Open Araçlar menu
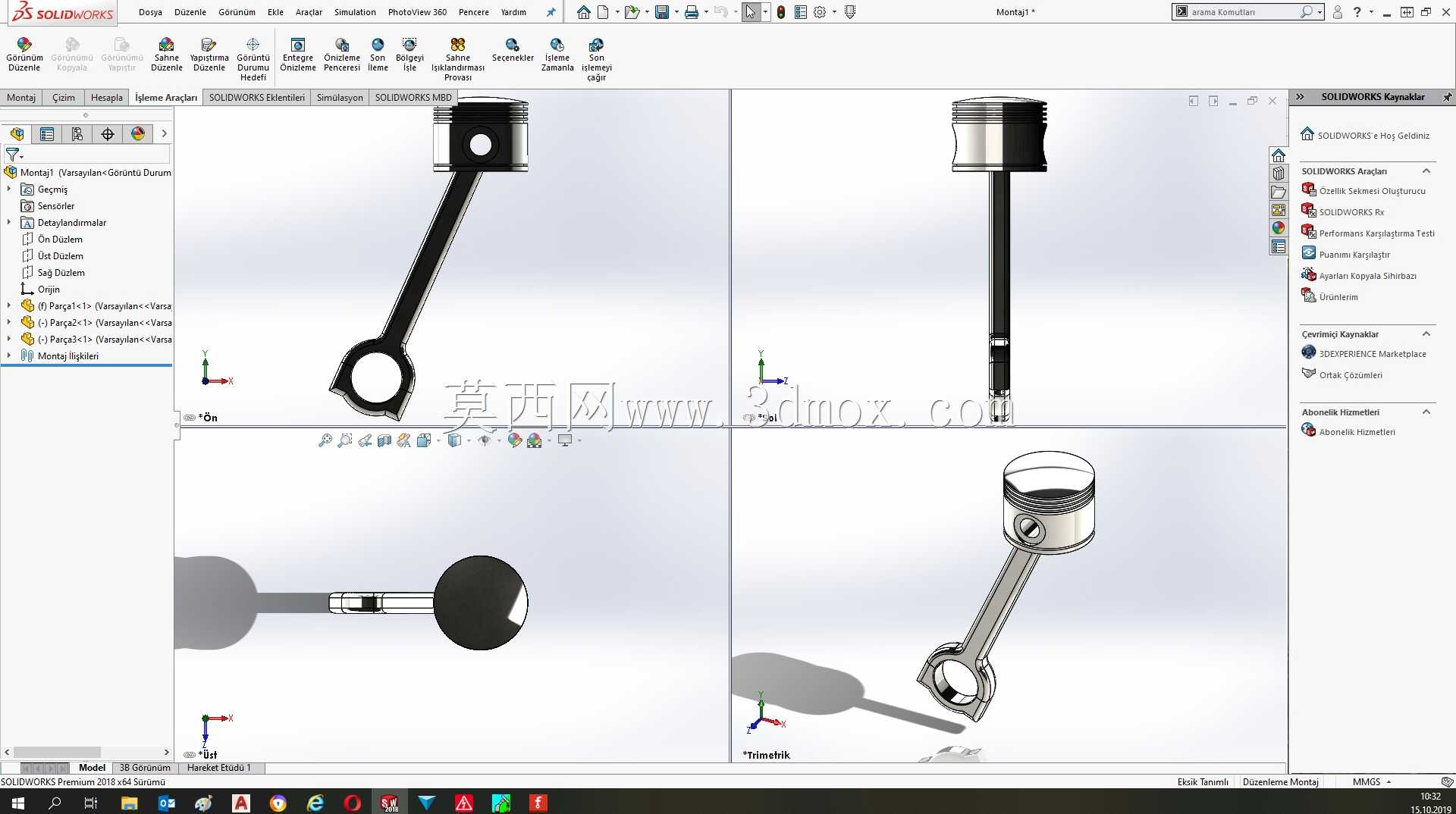 [x=309, y=12]
